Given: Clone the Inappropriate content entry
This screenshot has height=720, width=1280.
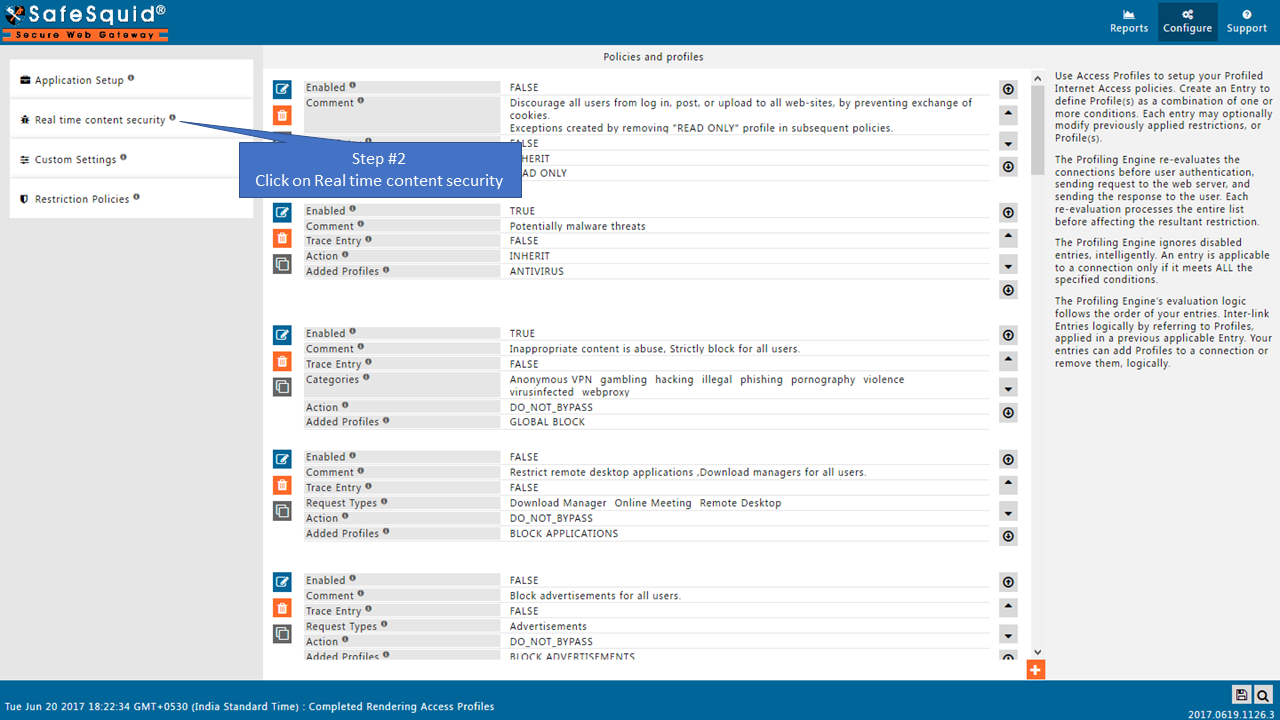Looking at the screenshot, I should [x=282, y=387].
